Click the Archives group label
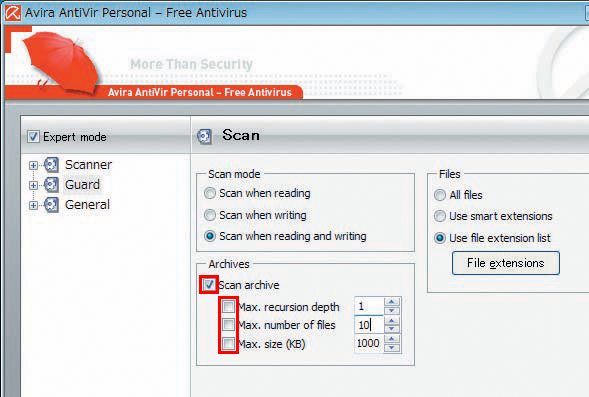Image resolution: width=589 pixels, height=397 pixels. coord(229,264)
